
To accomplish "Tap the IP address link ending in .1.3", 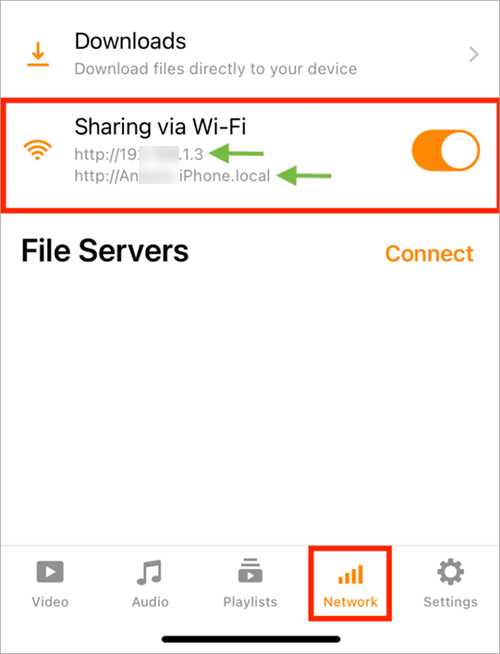I will tap(139, 154).
